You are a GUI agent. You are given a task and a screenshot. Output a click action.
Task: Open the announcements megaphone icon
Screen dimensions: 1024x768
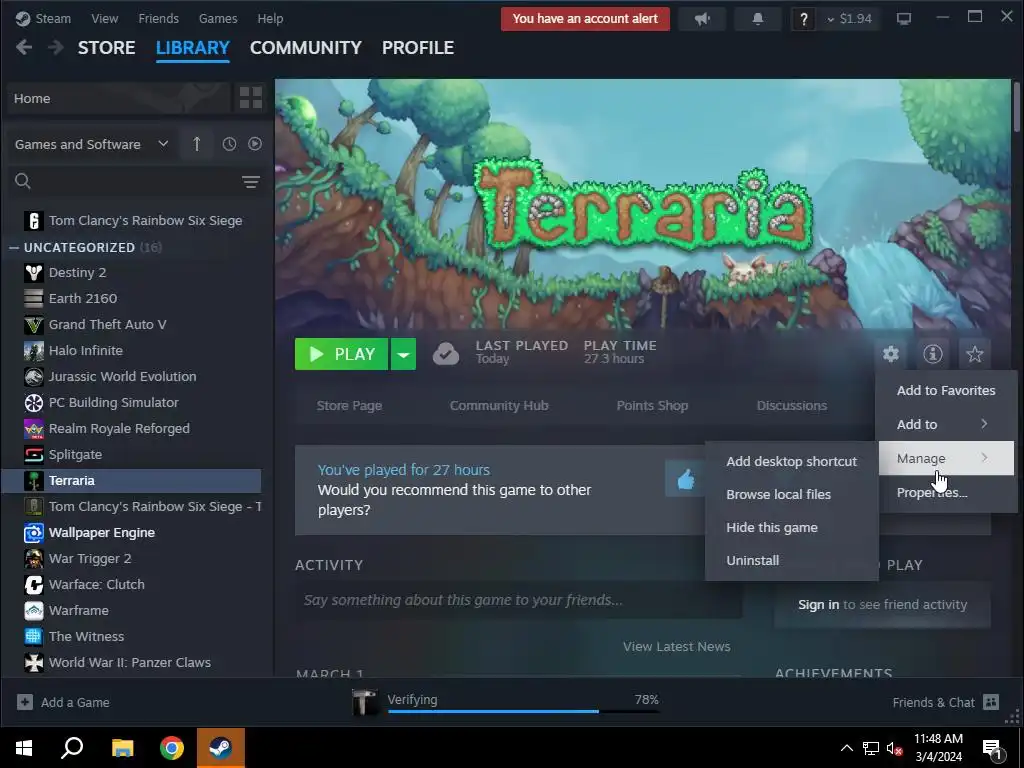(x=702, y=19)
